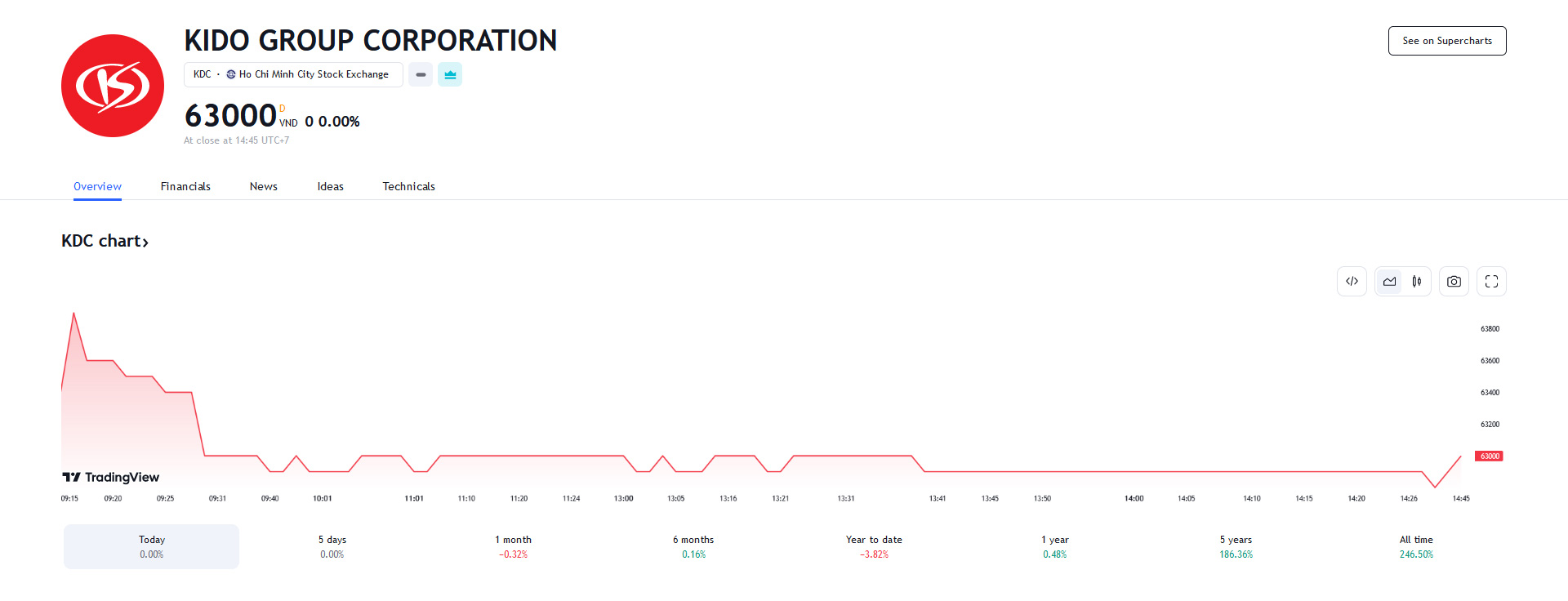The image size is (1568, 601).
Task: Open the Financials tab
Action: [x=185, y=186]
